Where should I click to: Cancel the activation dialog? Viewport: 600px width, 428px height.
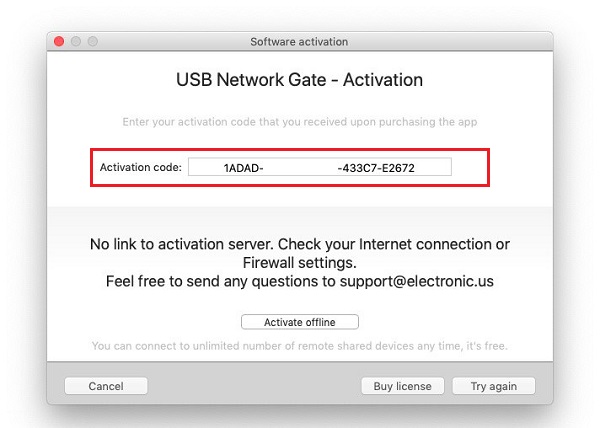tap(106, 386)
